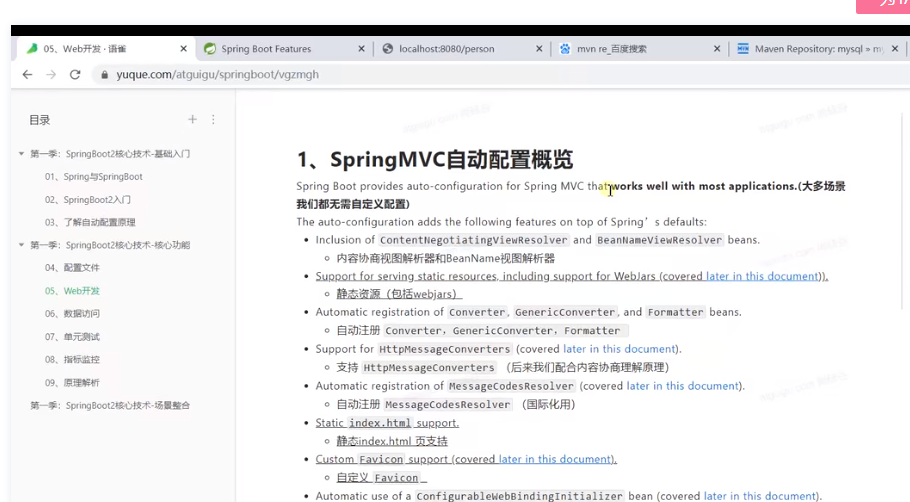The height and width of the screenshot is (502, 910).
Task: Close the 05、Web开发 tab
Action: point(183,49)
